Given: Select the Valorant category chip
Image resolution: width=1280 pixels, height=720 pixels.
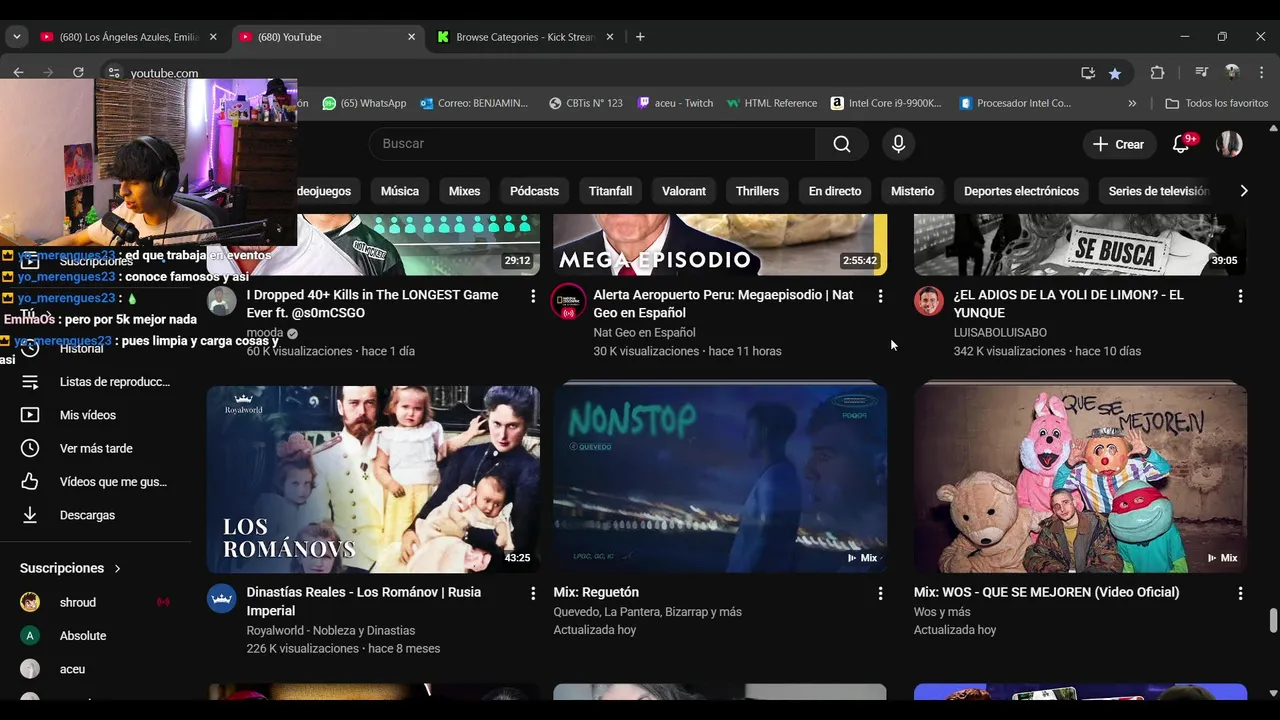Looking at the screenshot, I should click(x=684, y=191).
